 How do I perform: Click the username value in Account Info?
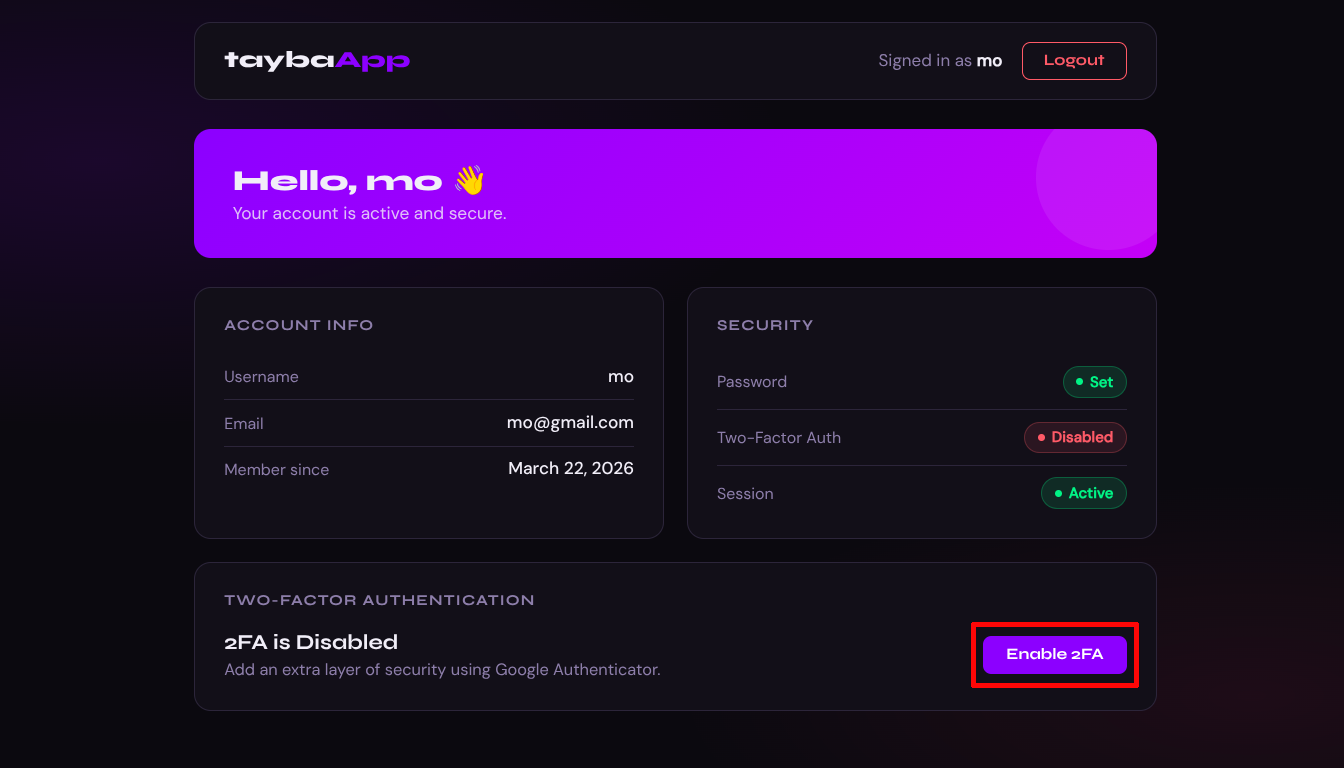click(620, 377)
